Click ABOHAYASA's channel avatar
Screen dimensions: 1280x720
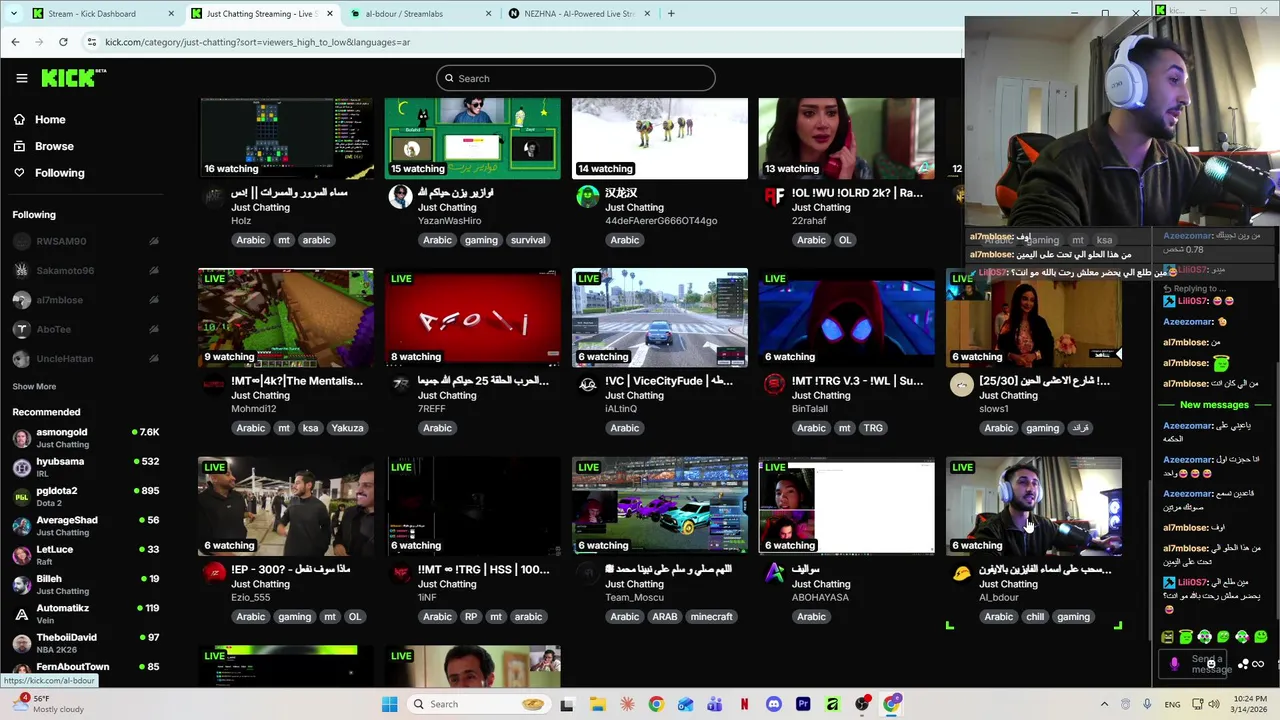(775, 574)
